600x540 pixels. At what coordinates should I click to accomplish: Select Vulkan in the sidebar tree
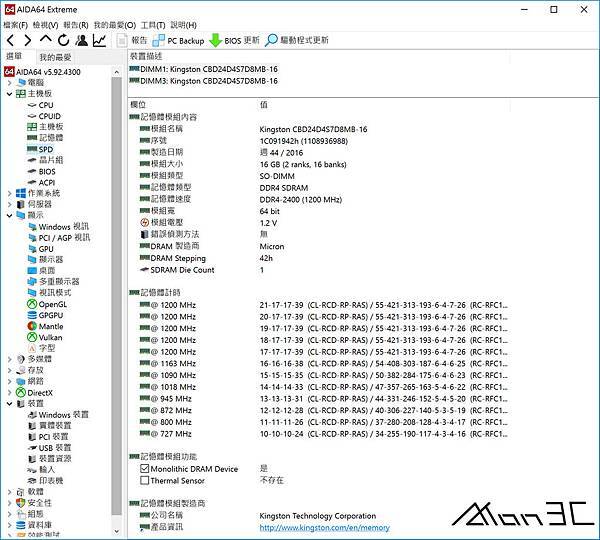click(x=45, y=338)
